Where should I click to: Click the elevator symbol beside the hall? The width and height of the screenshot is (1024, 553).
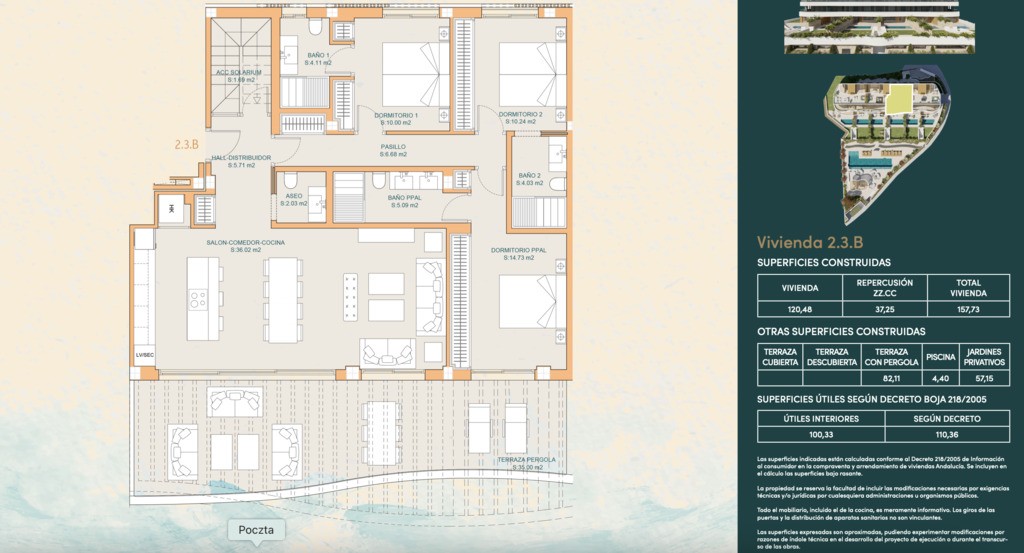173,209
